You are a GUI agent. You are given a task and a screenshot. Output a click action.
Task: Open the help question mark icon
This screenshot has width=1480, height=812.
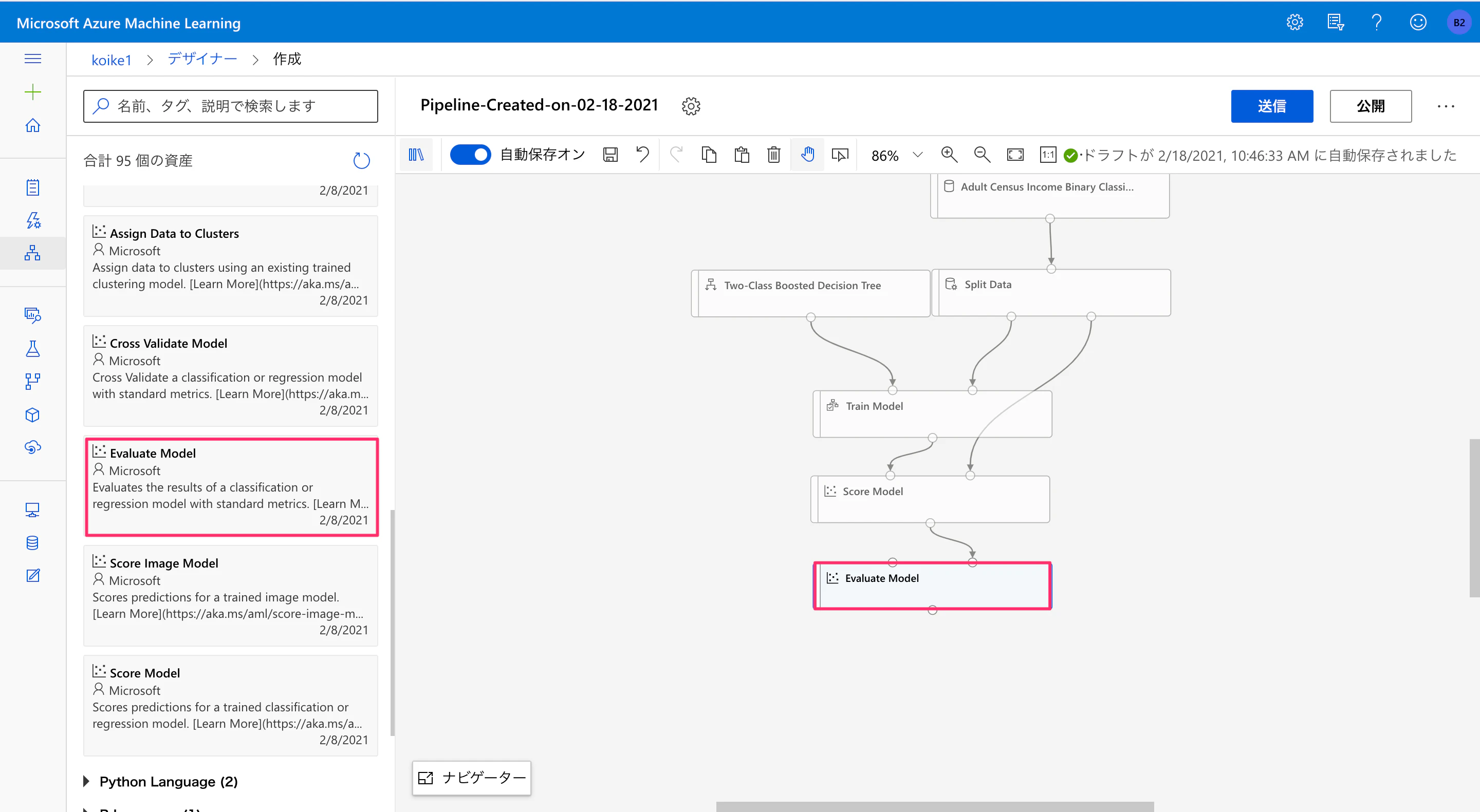coord(1377,23)
